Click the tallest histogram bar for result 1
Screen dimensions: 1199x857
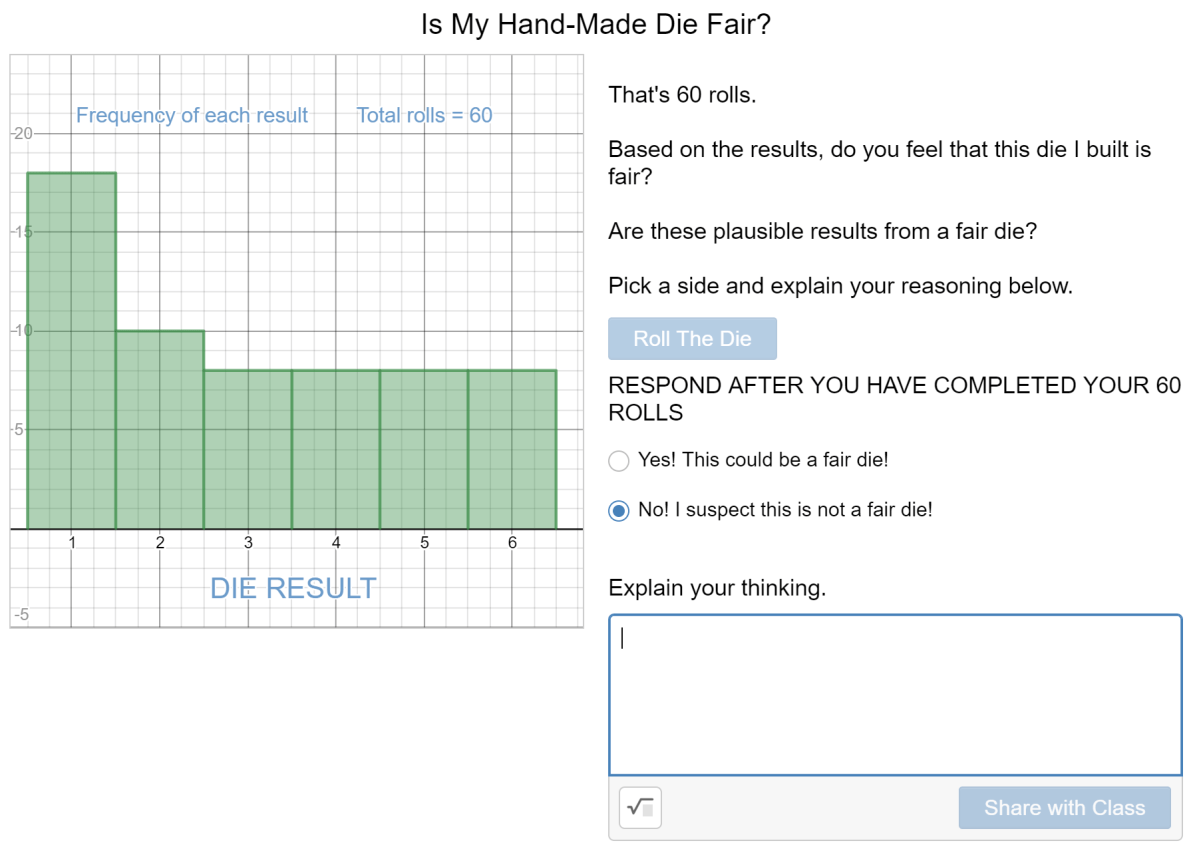tap(71, 350)
